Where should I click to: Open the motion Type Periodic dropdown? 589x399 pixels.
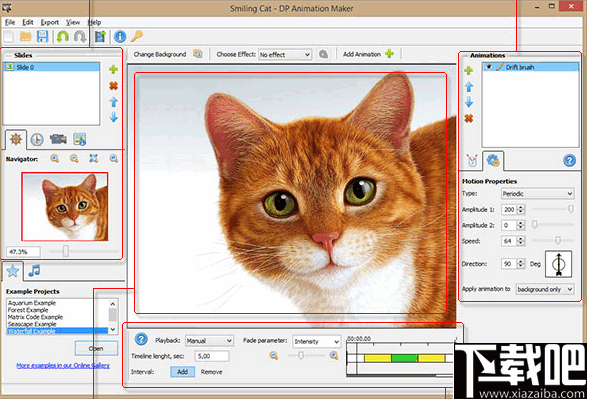(x=537, y=193)
